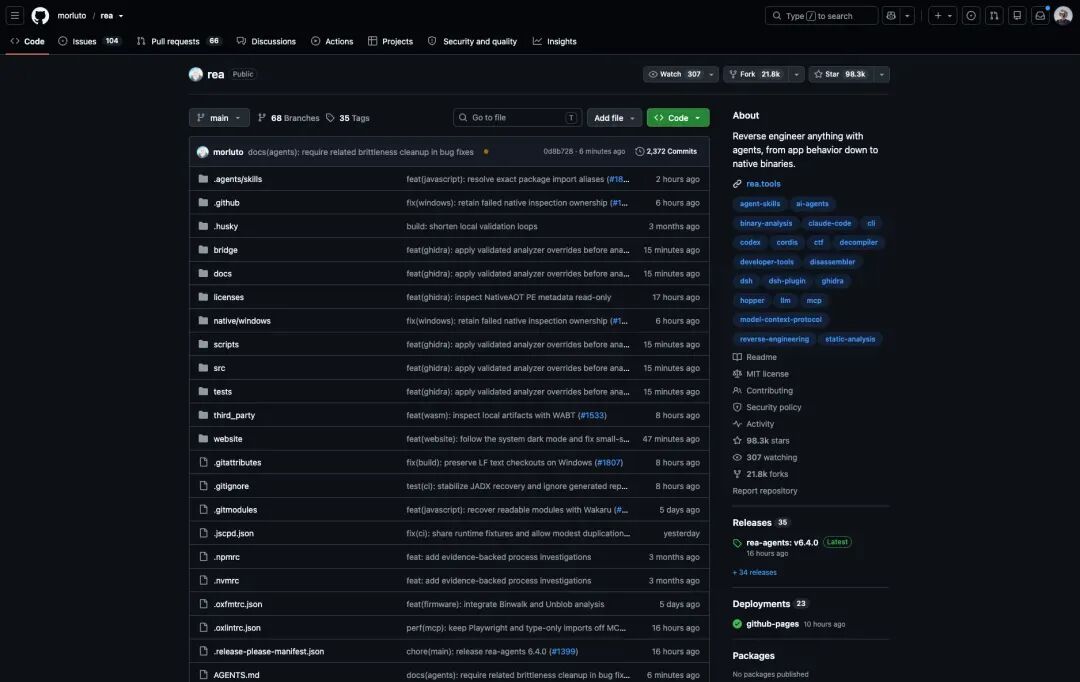View the 68 Branches link
Image resolution: width=1080 pixels, height=682 pixels.
coord(289,118)
